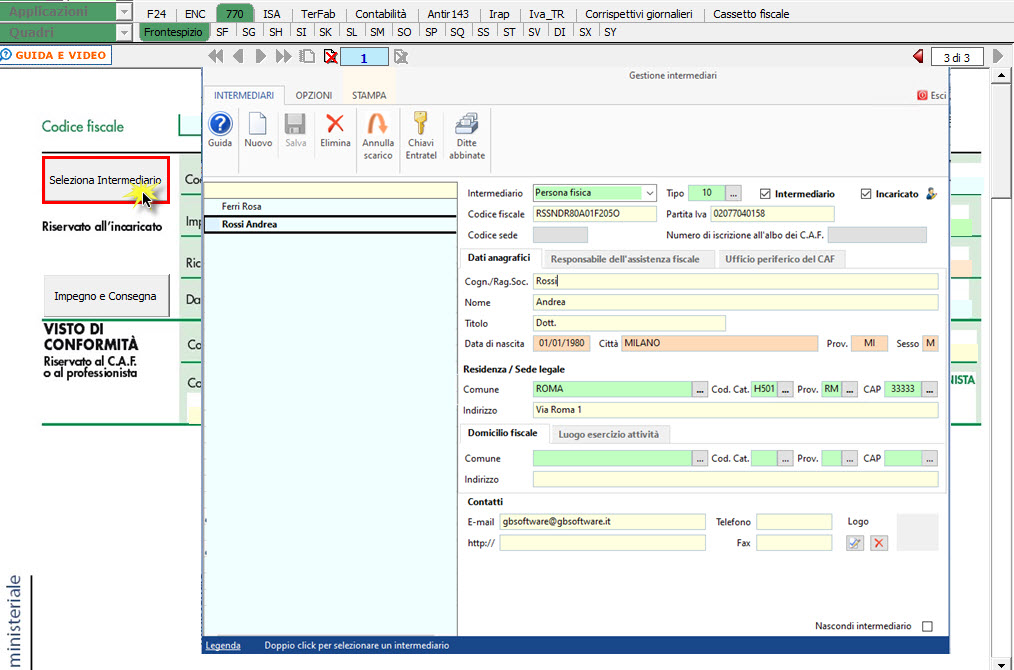Open Domicilio fiscale Comune ellipsis lookup
Viewport: 1014px width, 670px height.
(700, 459)
